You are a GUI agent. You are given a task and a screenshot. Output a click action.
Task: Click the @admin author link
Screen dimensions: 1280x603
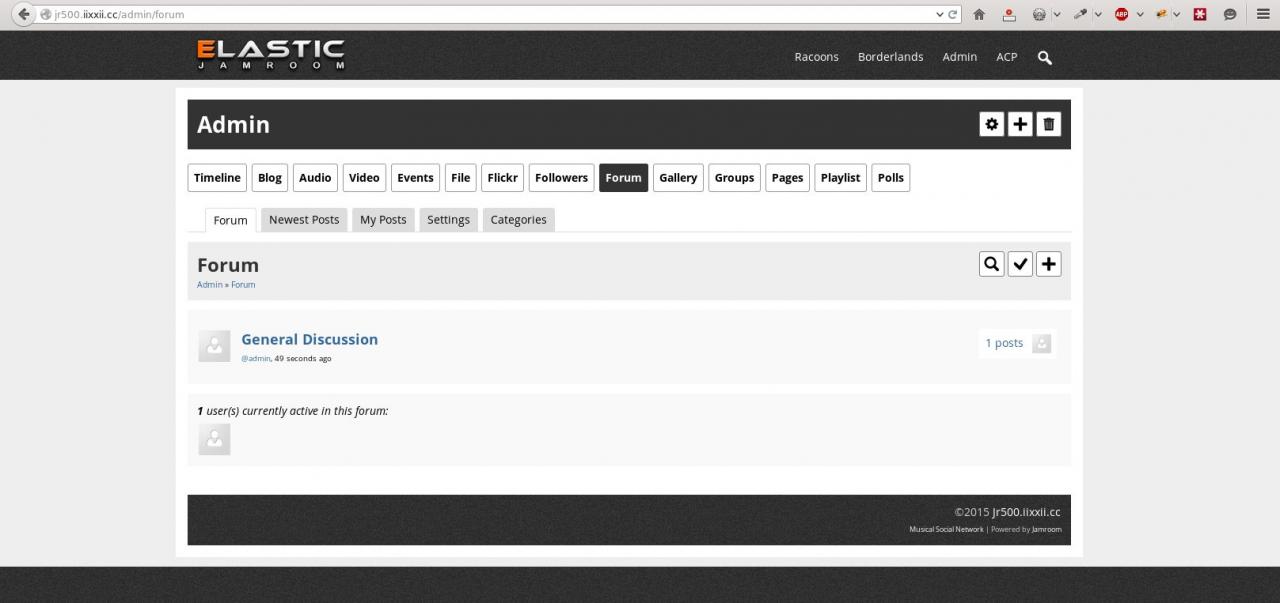(x=255, y=358)
